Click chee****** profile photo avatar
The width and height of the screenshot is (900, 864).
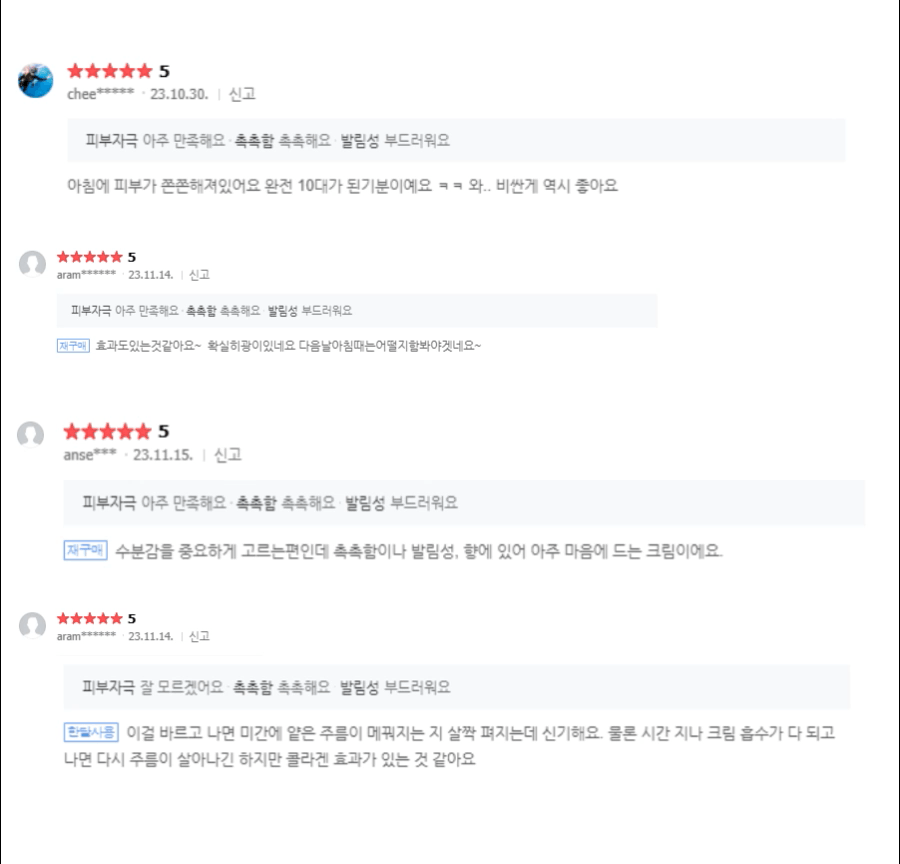(x=35, y=81)
